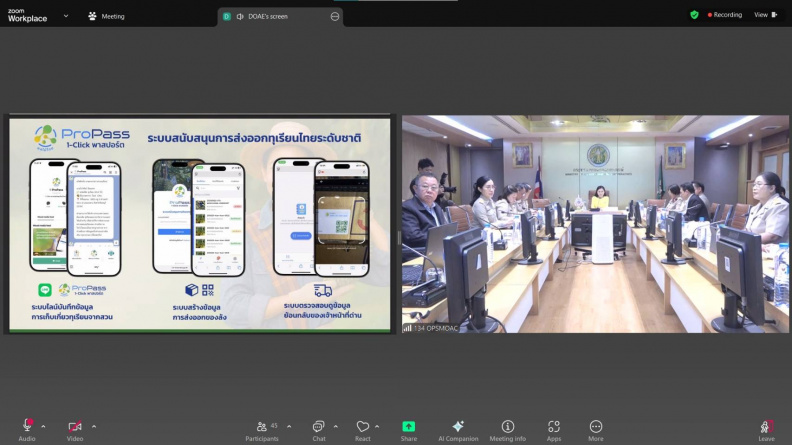Viewport: 792px width, 445px height.
Task: Click the options circle on DOAE's screen tab
Action: point(334,17)
